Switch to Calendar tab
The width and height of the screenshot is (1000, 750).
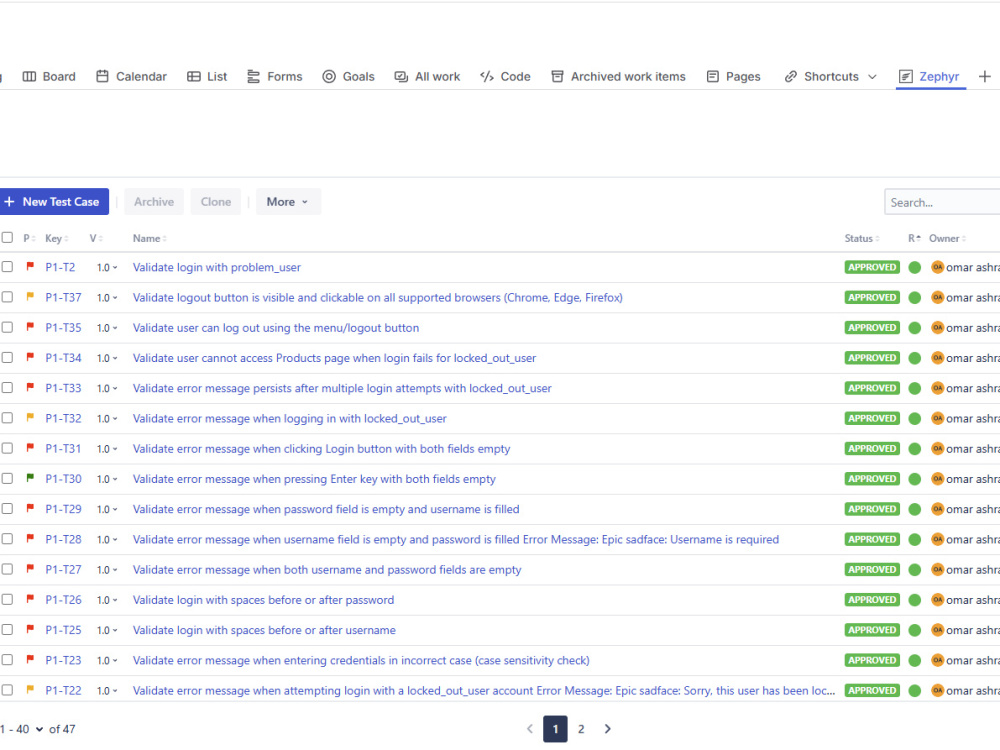(x=131, y=77)
